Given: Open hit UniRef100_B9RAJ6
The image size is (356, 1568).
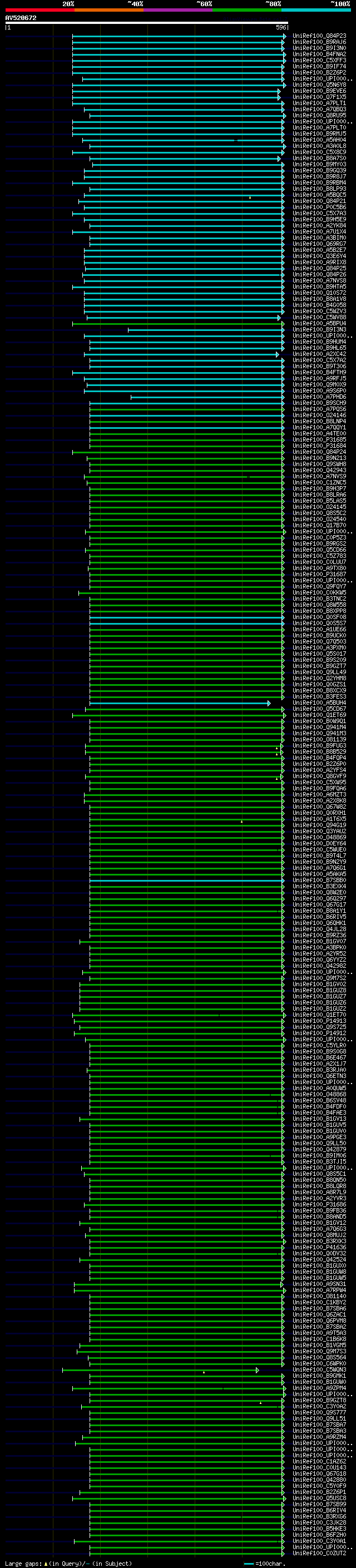Looking at the screenshot, I should point(319,42).
